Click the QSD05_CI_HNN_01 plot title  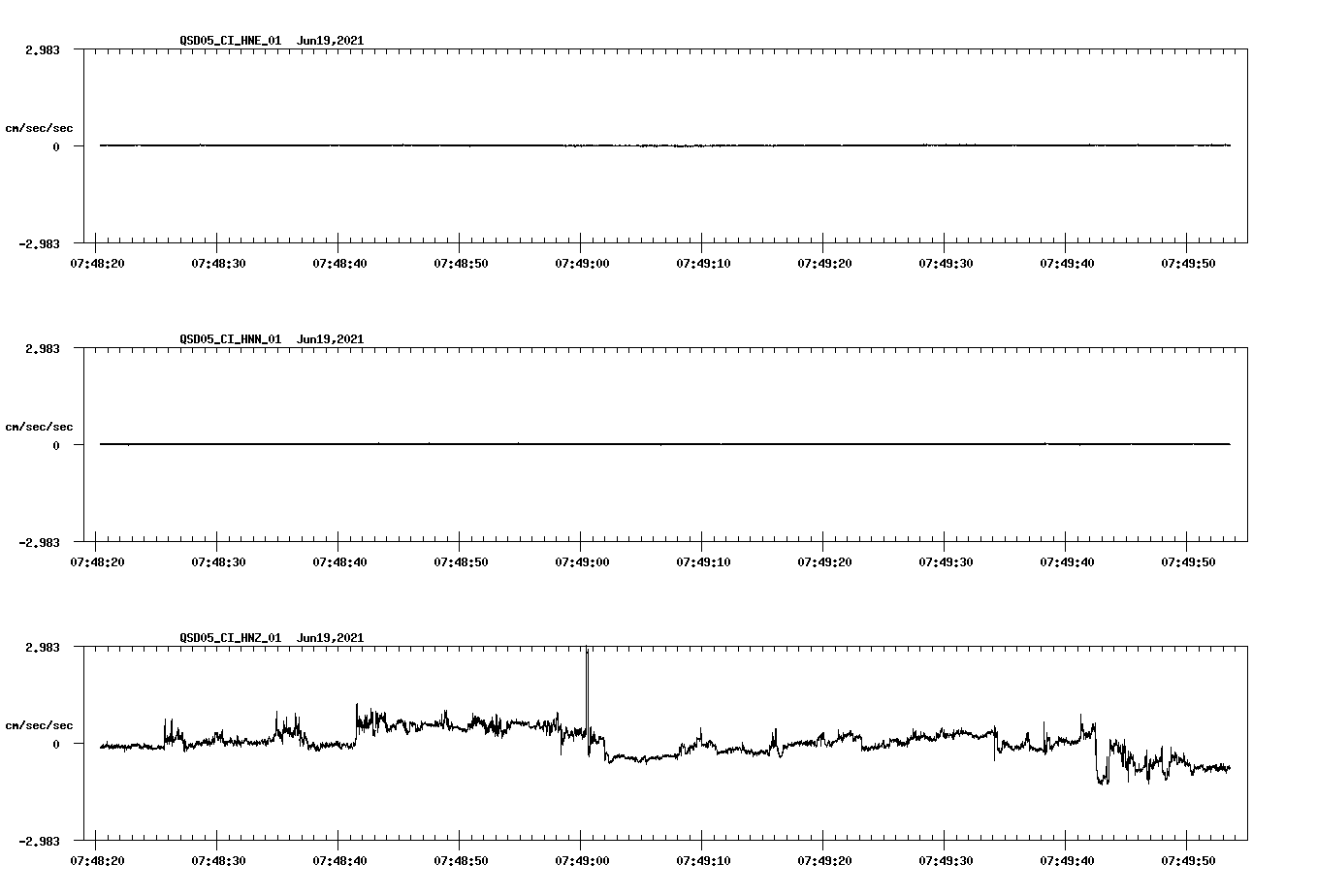point(272,339)
